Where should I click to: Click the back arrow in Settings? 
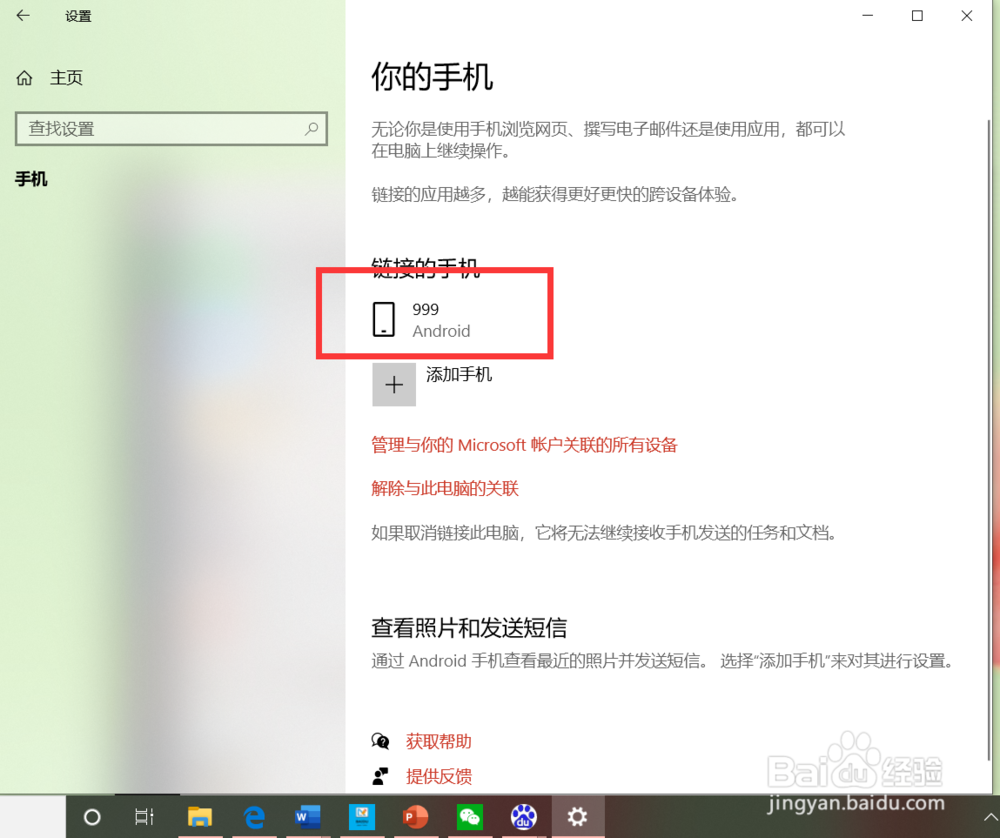[22, 16]
